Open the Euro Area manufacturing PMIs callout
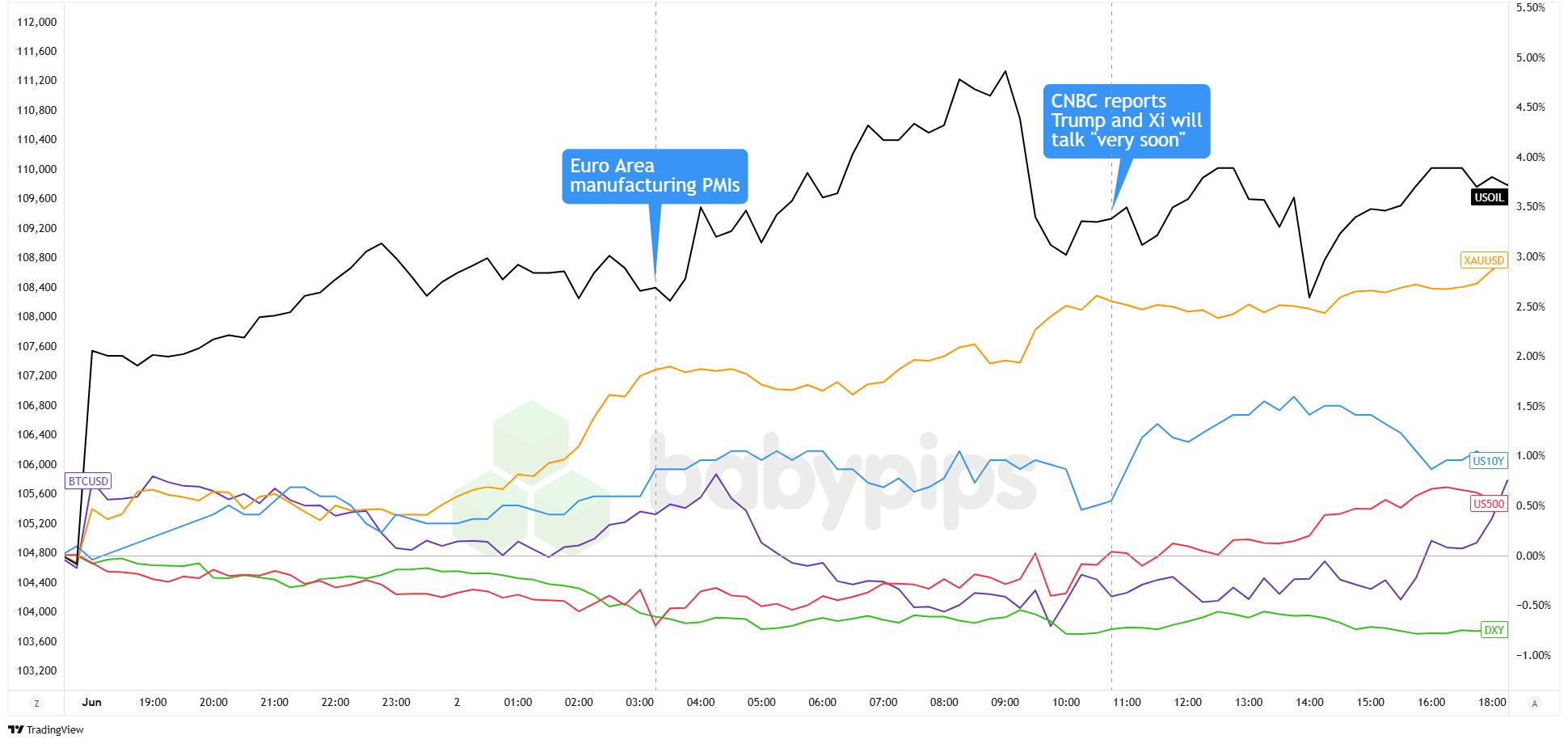 [655, 175]
